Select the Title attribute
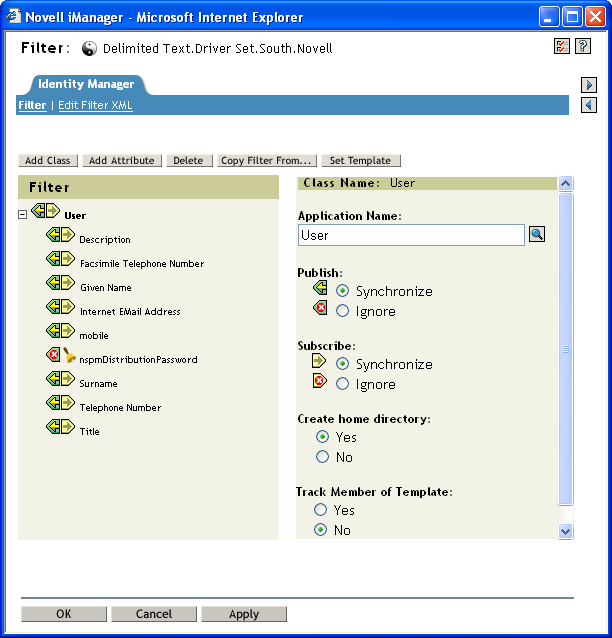 [90, 431]
